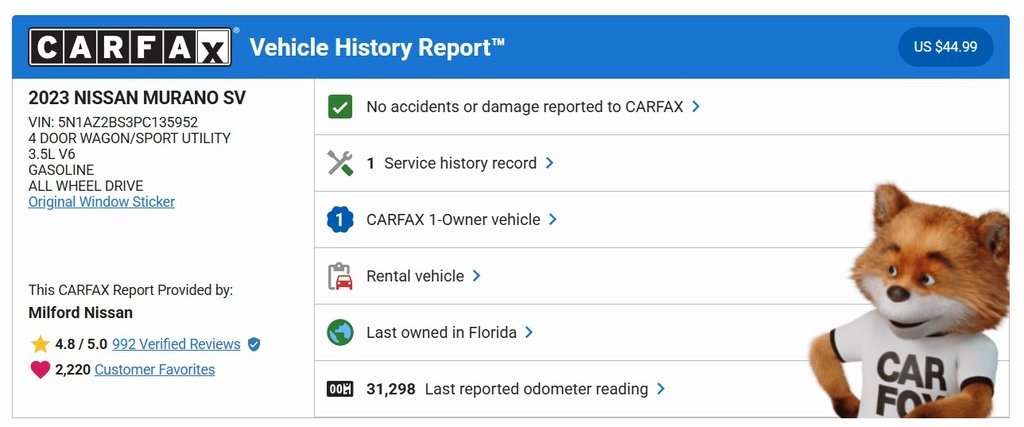Click the CARFAX logo

[x=131, y=46]
